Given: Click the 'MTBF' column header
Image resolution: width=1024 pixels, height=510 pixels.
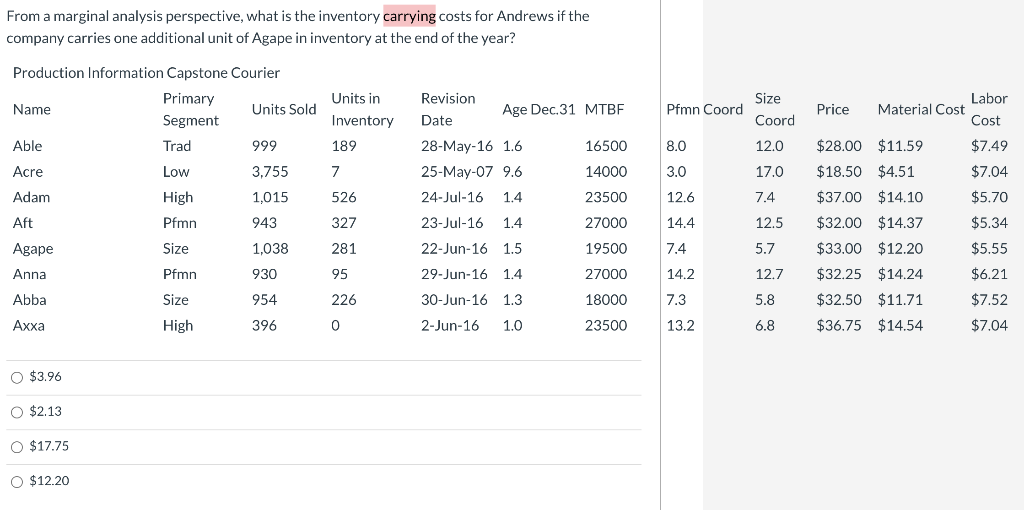Looking at the screenshot, I should [x=604, y=110].
